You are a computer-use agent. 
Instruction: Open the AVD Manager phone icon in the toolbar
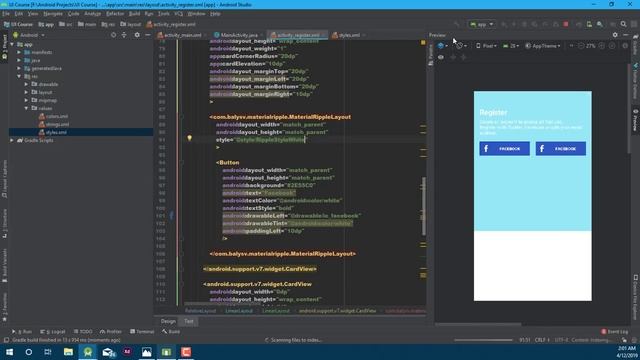[x=589, y=24]
